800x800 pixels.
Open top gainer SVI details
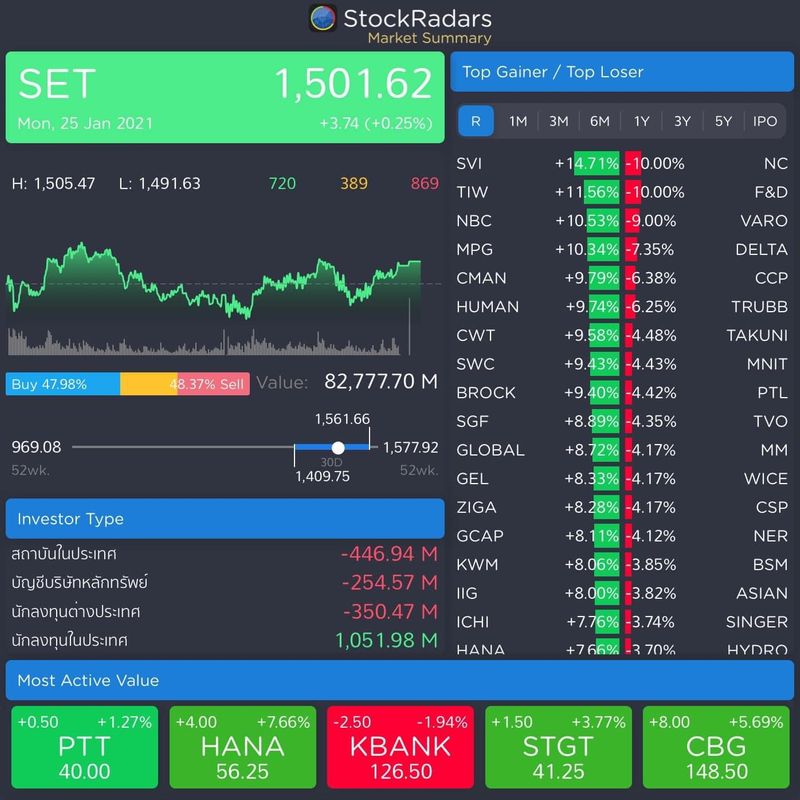[x=471, y=163]
